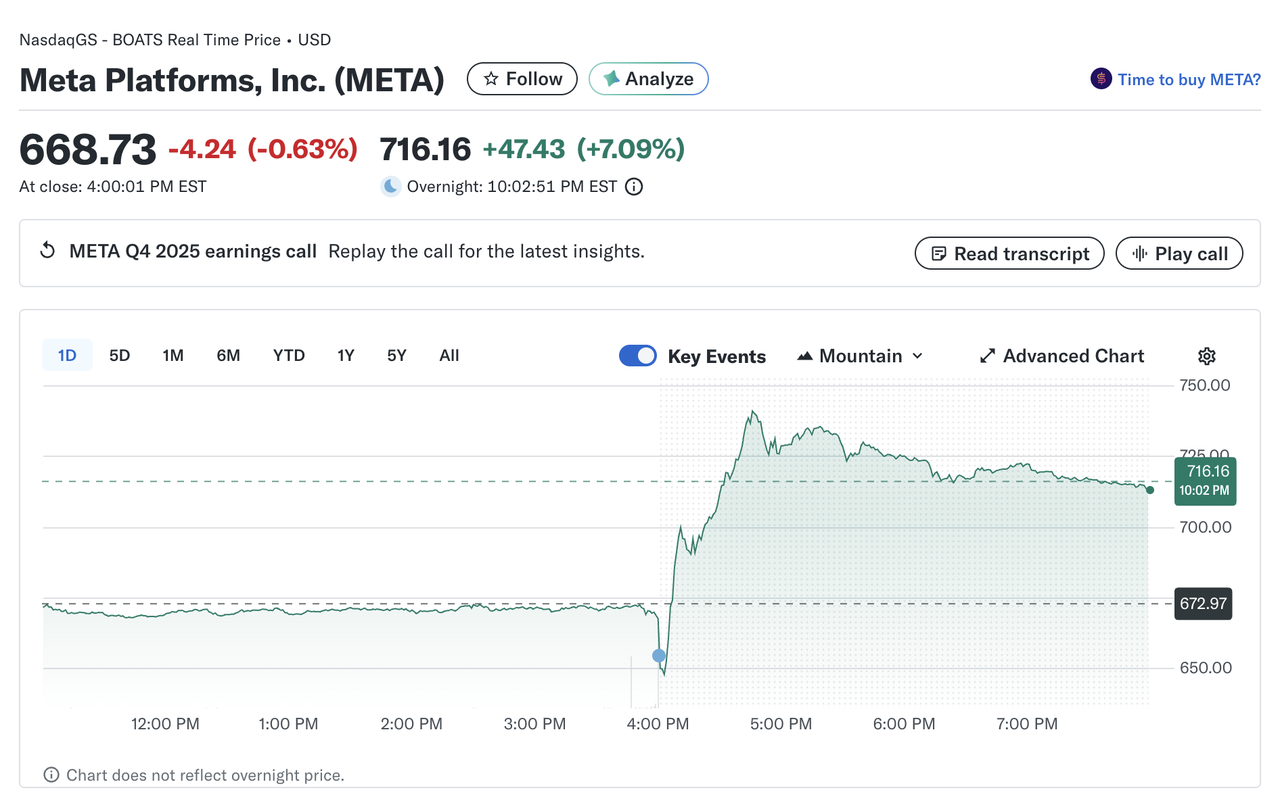Click the transcript document icon

(x=938, y=253)
